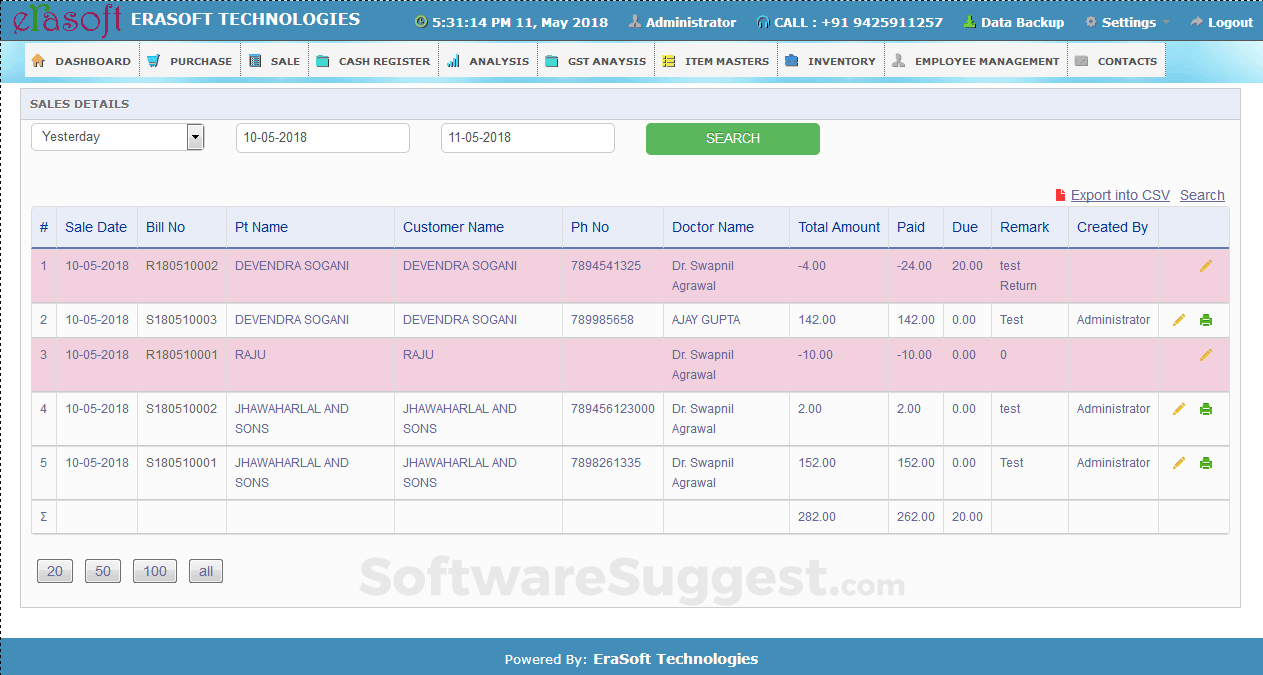Click the Item Masters list icon
This screenshot has height=675, width=1263.
click(669, 61)
